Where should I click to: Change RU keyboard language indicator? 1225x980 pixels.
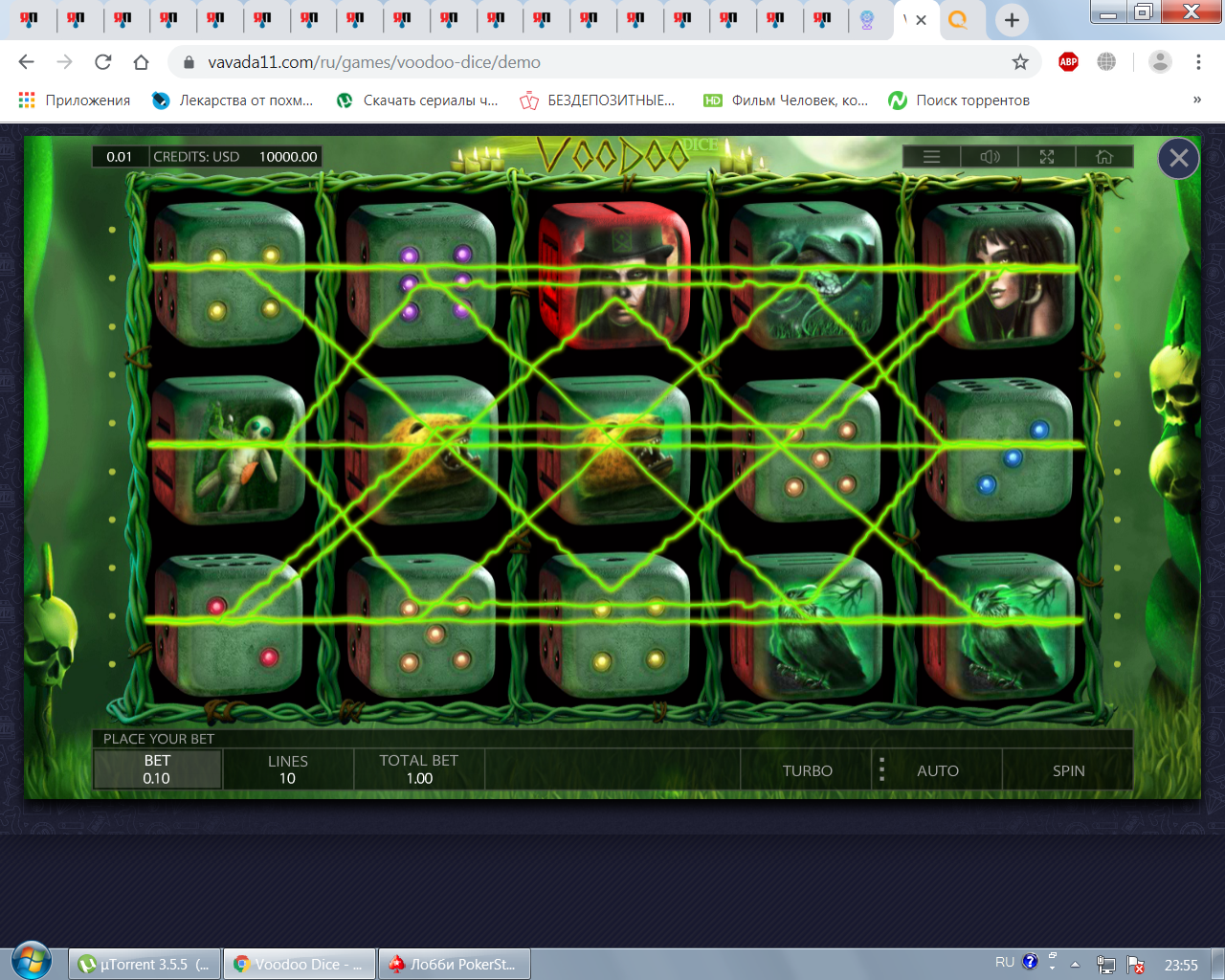tap(1004, 963)
